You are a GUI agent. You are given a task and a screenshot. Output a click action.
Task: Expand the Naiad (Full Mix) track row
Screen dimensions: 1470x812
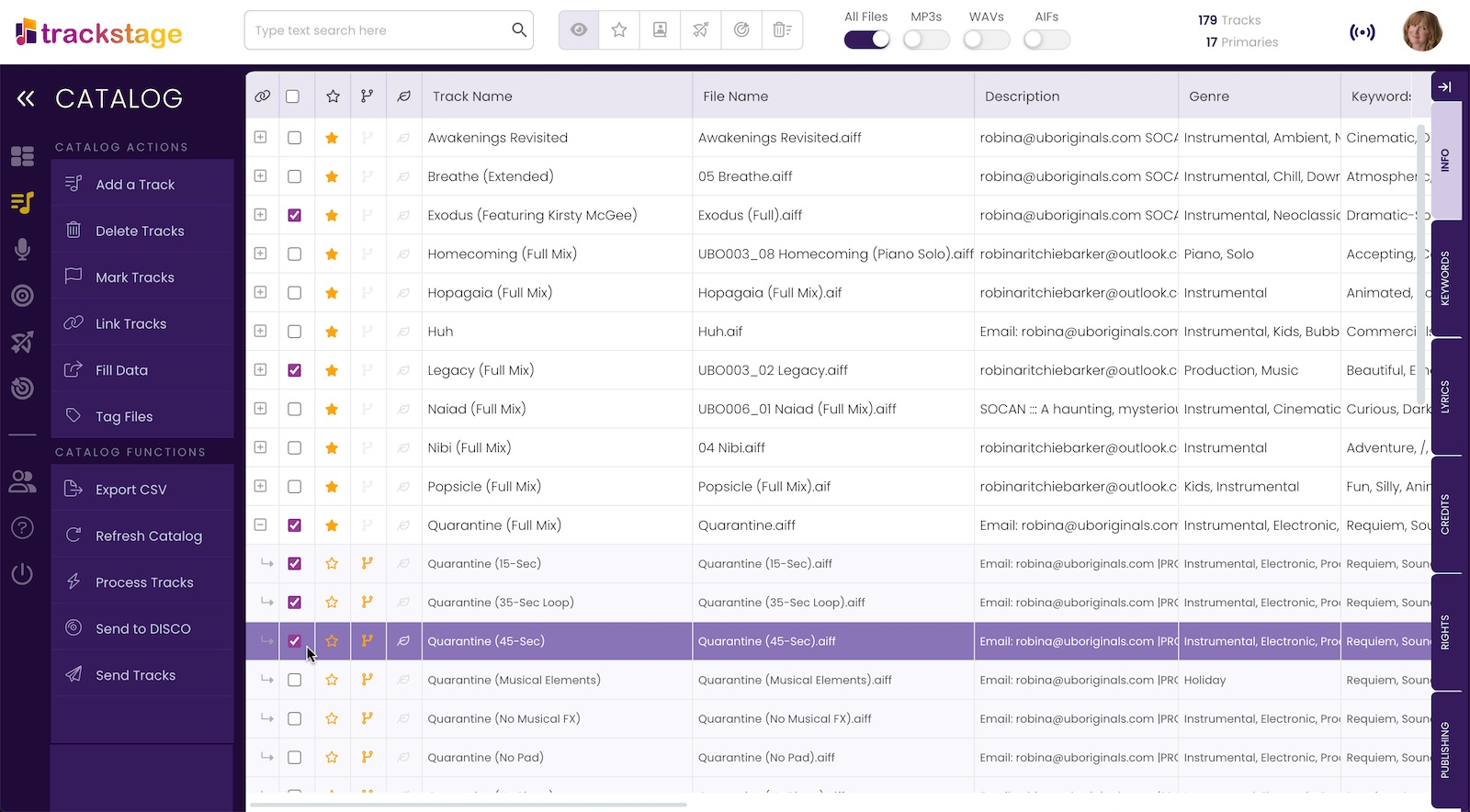pos(261,408)
